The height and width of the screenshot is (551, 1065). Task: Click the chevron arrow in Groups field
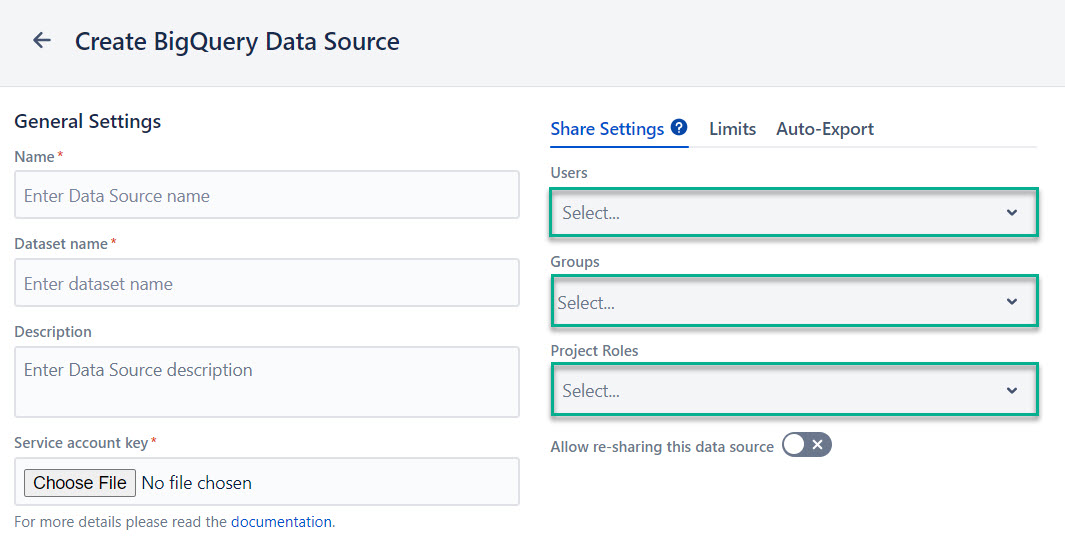(1011, 302)
